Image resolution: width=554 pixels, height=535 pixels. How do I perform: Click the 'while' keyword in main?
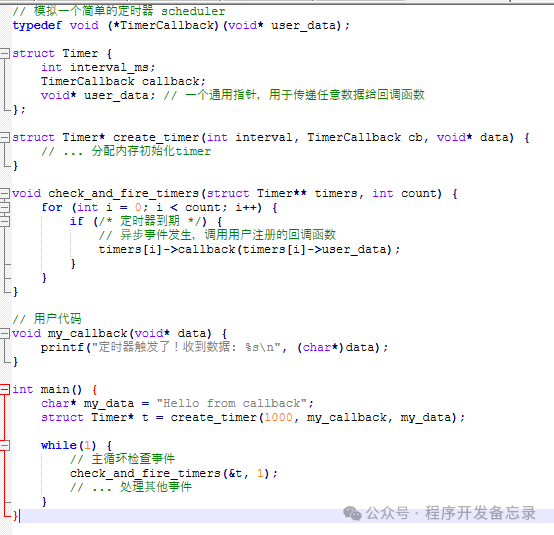[59, 445]
